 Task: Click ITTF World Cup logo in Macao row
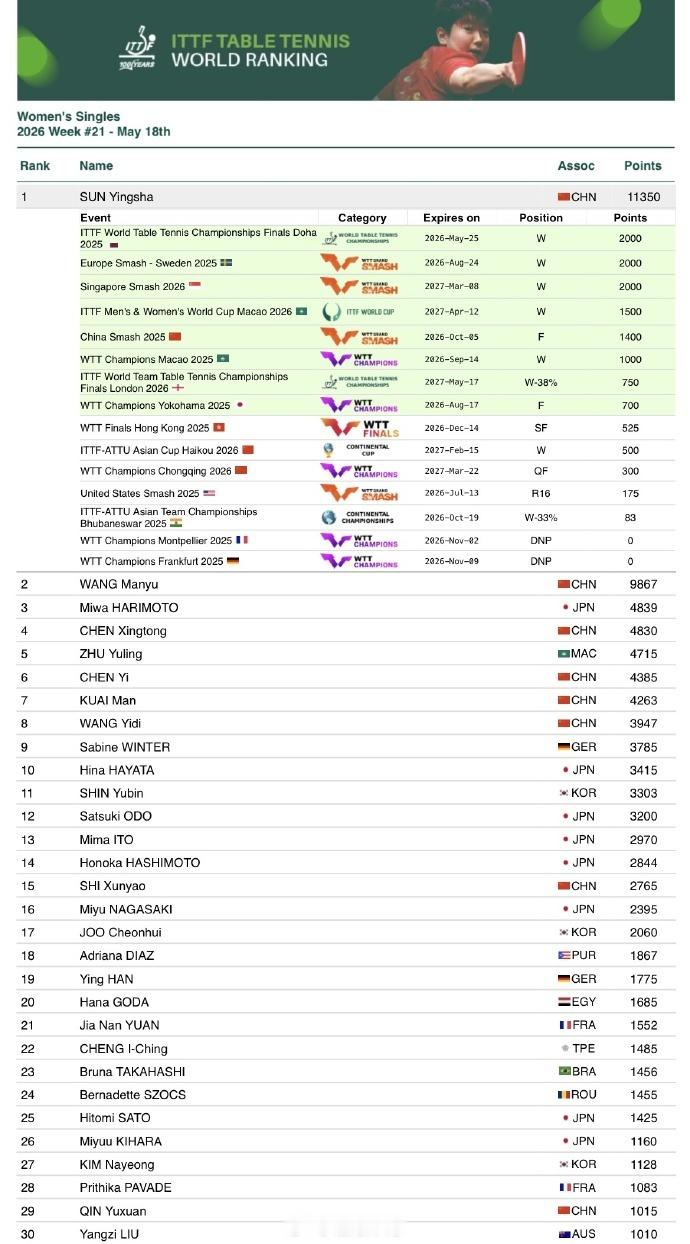pyautogui.click(x=359, y=312)
